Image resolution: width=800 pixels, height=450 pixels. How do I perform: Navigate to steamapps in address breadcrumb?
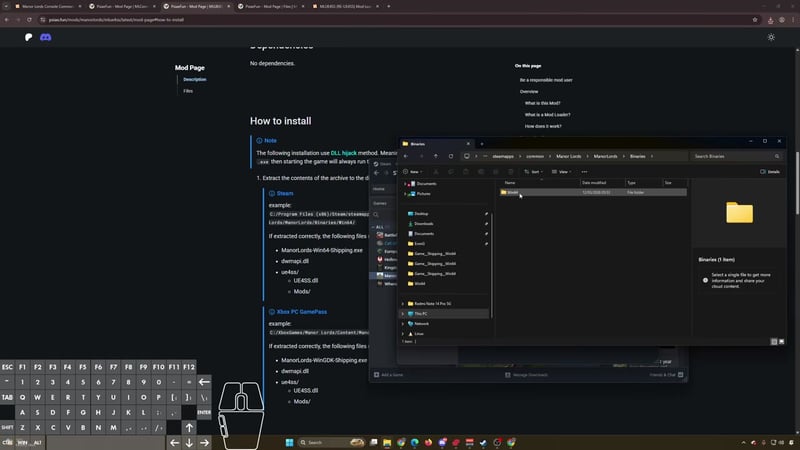pyautogui.click(x=503, y=156)
